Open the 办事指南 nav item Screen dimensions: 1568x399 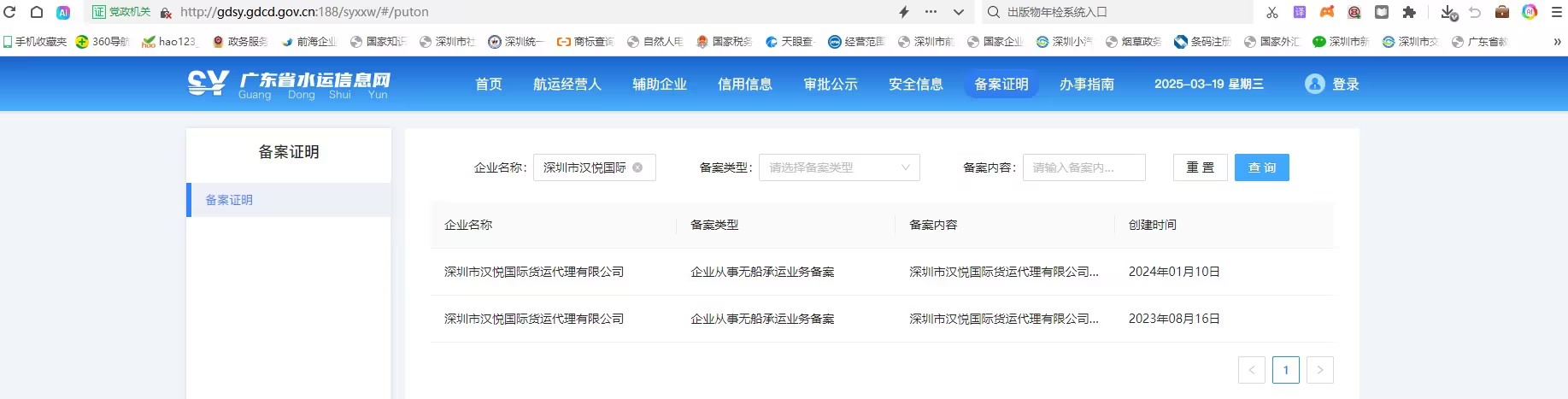pos(1087,84)
